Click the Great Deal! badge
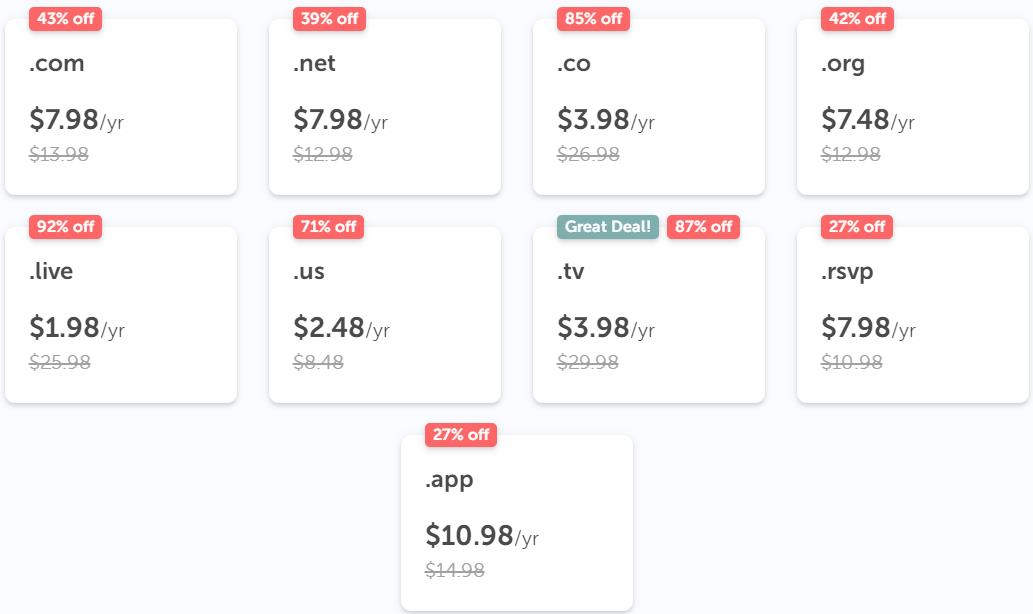This screenshot has width=1033, height=614. click(608, 227)
